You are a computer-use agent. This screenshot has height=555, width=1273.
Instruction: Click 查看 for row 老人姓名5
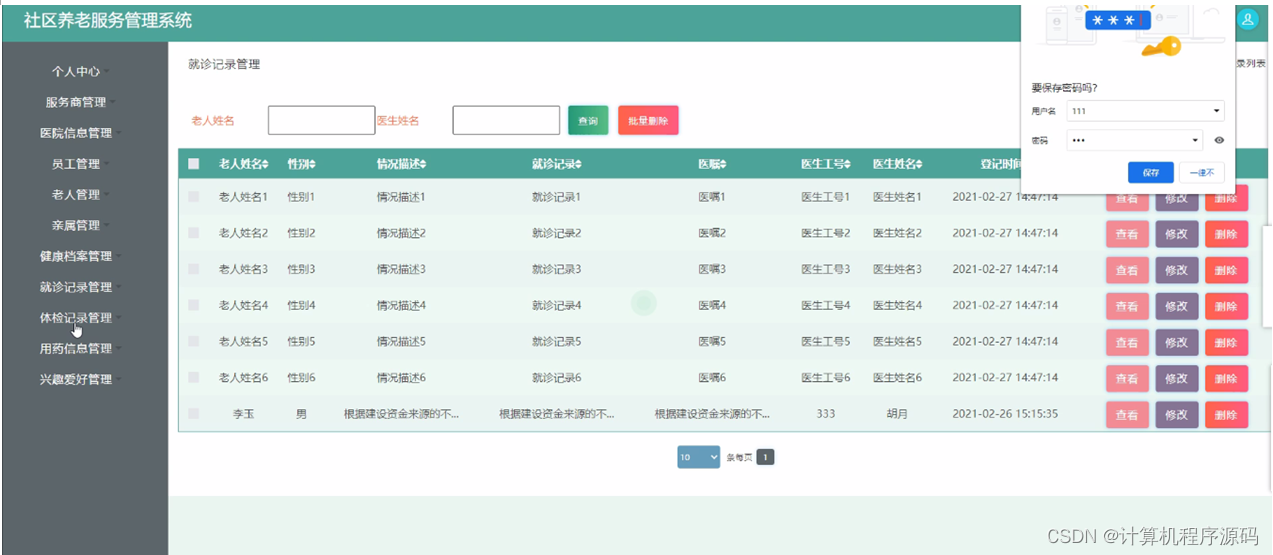pos(1127,342)
